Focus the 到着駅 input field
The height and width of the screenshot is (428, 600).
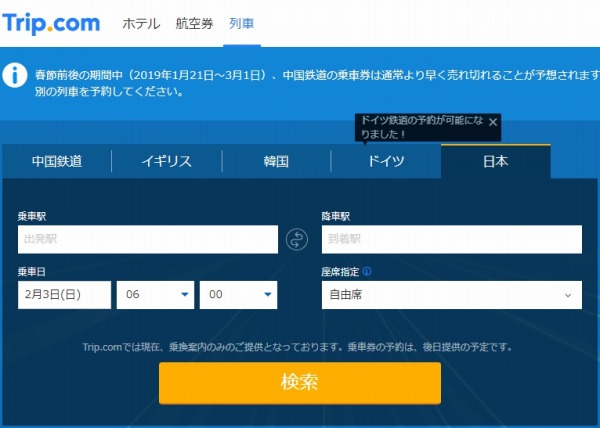pos(452,239)
